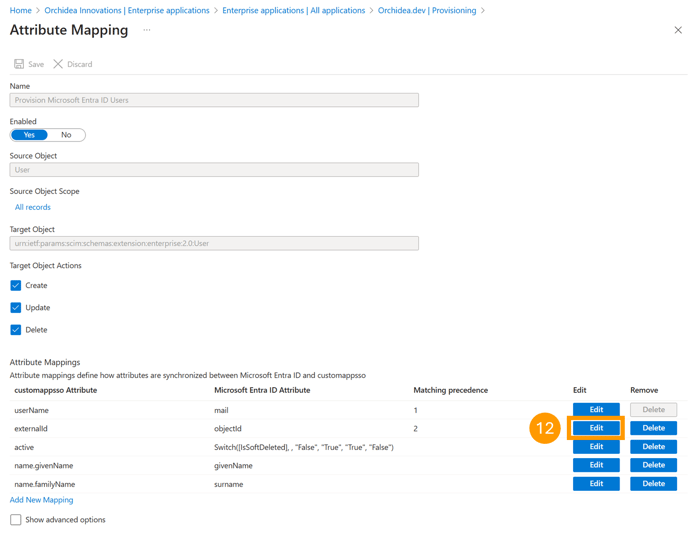Set Enabled toggle to Yes
Image resolution: width=688 pixels, height=534 pixels.
coord(29,135)
